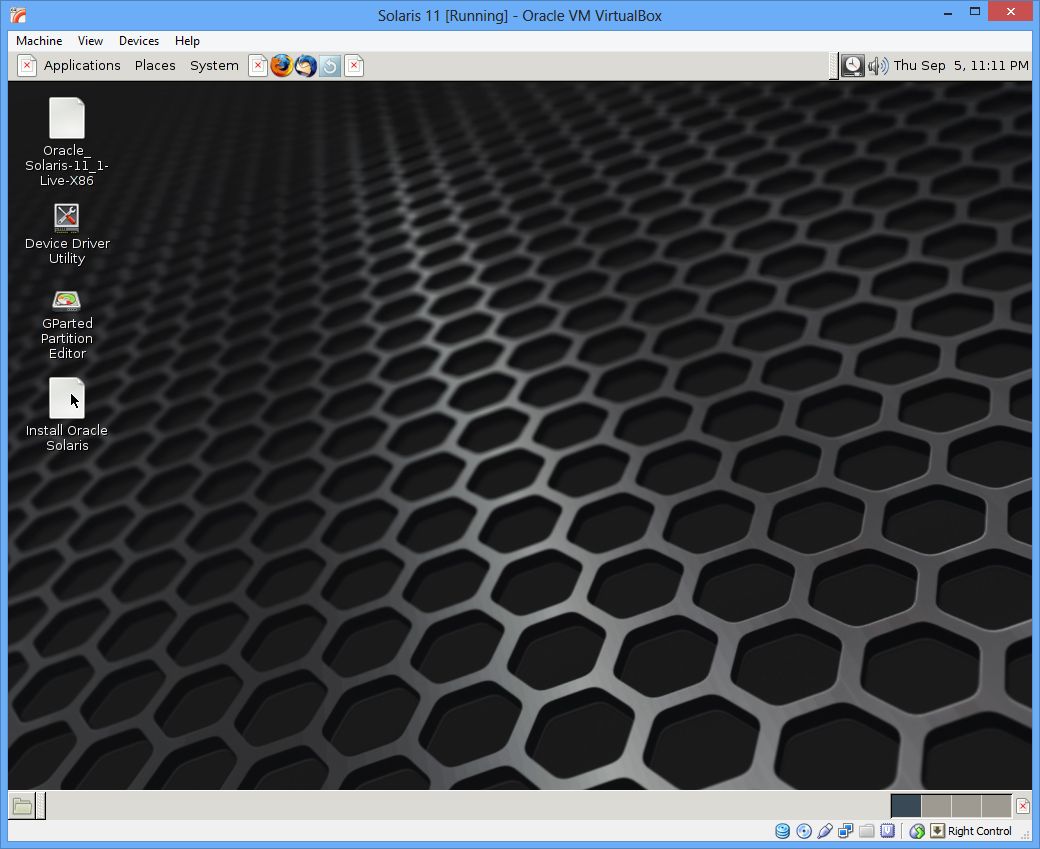The width and height of the screenshot is (1040, 849).
Task: Open the Help menu
Action: (187, 41)
